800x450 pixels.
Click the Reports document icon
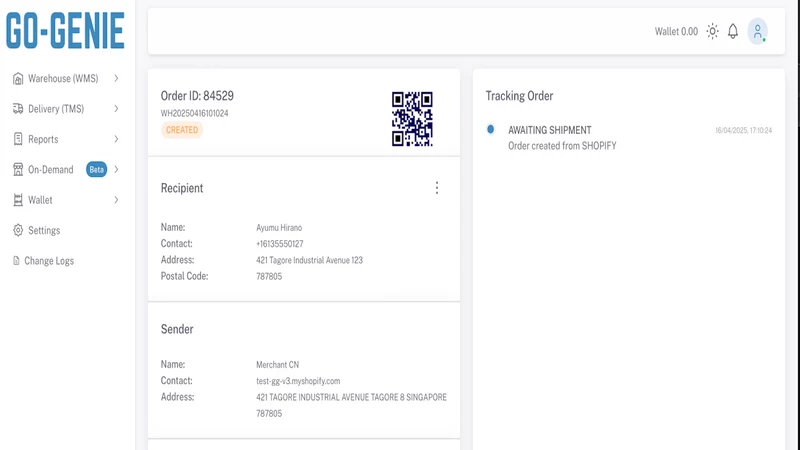click(x=18, y=139)
